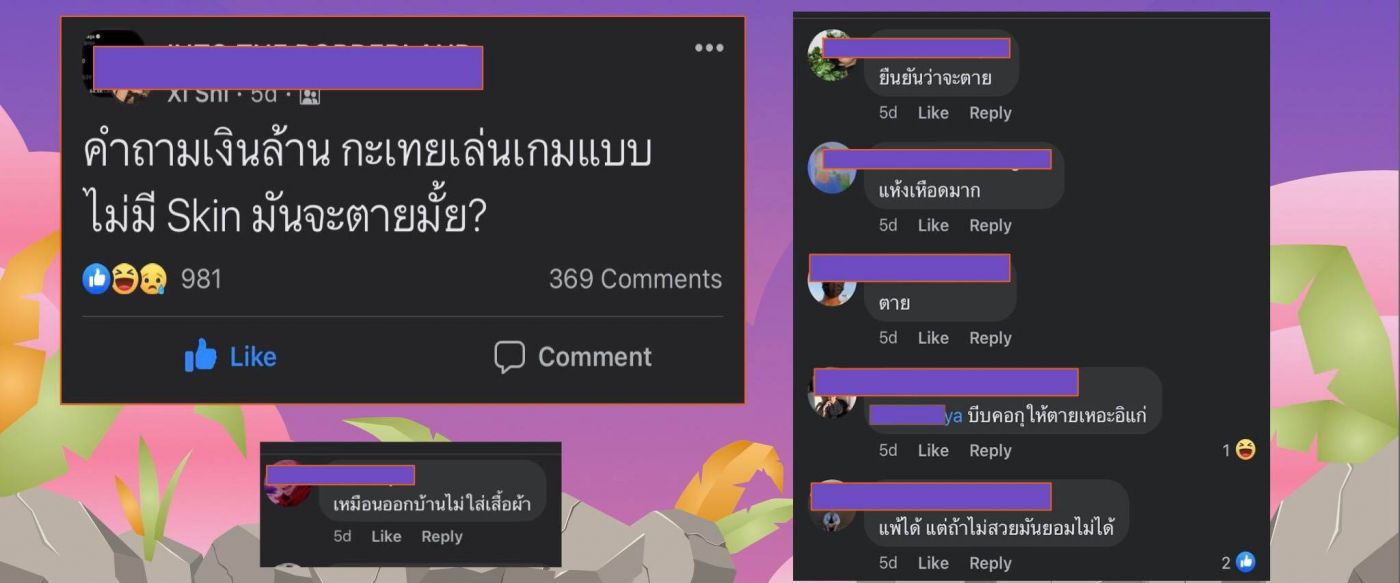Viewport: 1400px width, 583px height.
Task: Reply to the comment ยืนยันว่าจะตาย
Action: click(x=990, y=113)
